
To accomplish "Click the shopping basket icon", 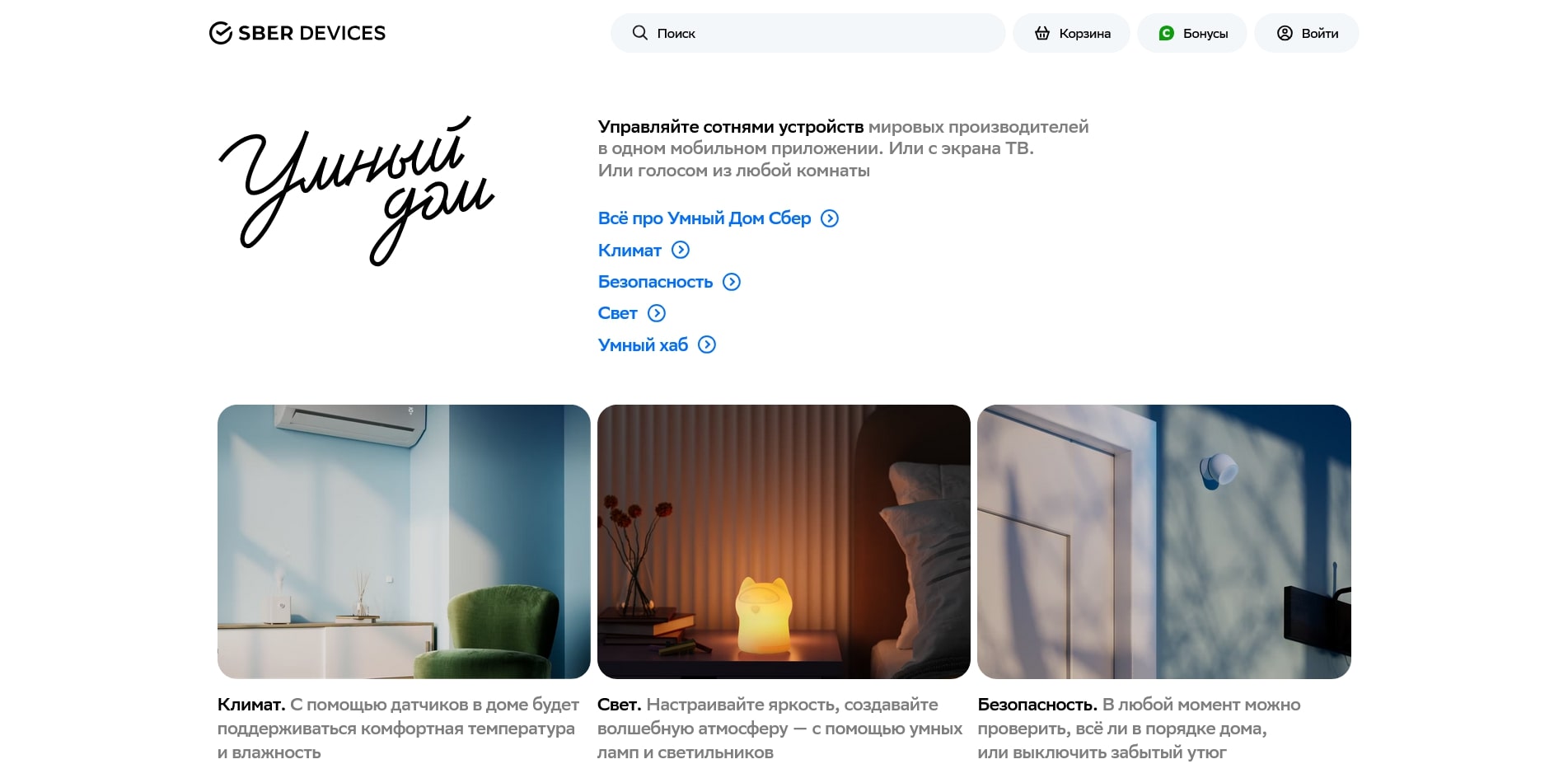I will click(1042, 33).
